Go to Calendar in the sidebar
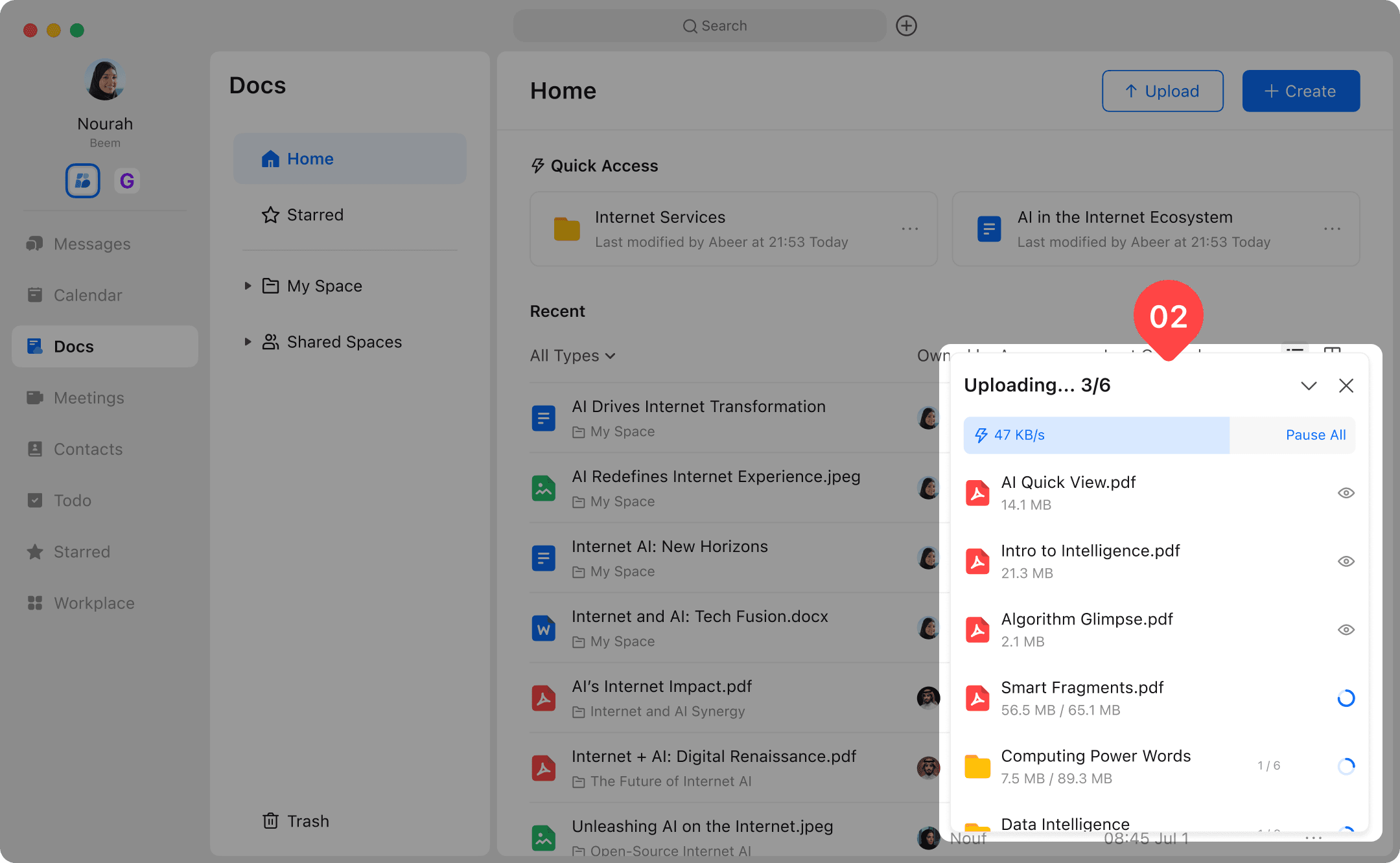Screen dimensions: 1400x863 (x=87, y=295)
